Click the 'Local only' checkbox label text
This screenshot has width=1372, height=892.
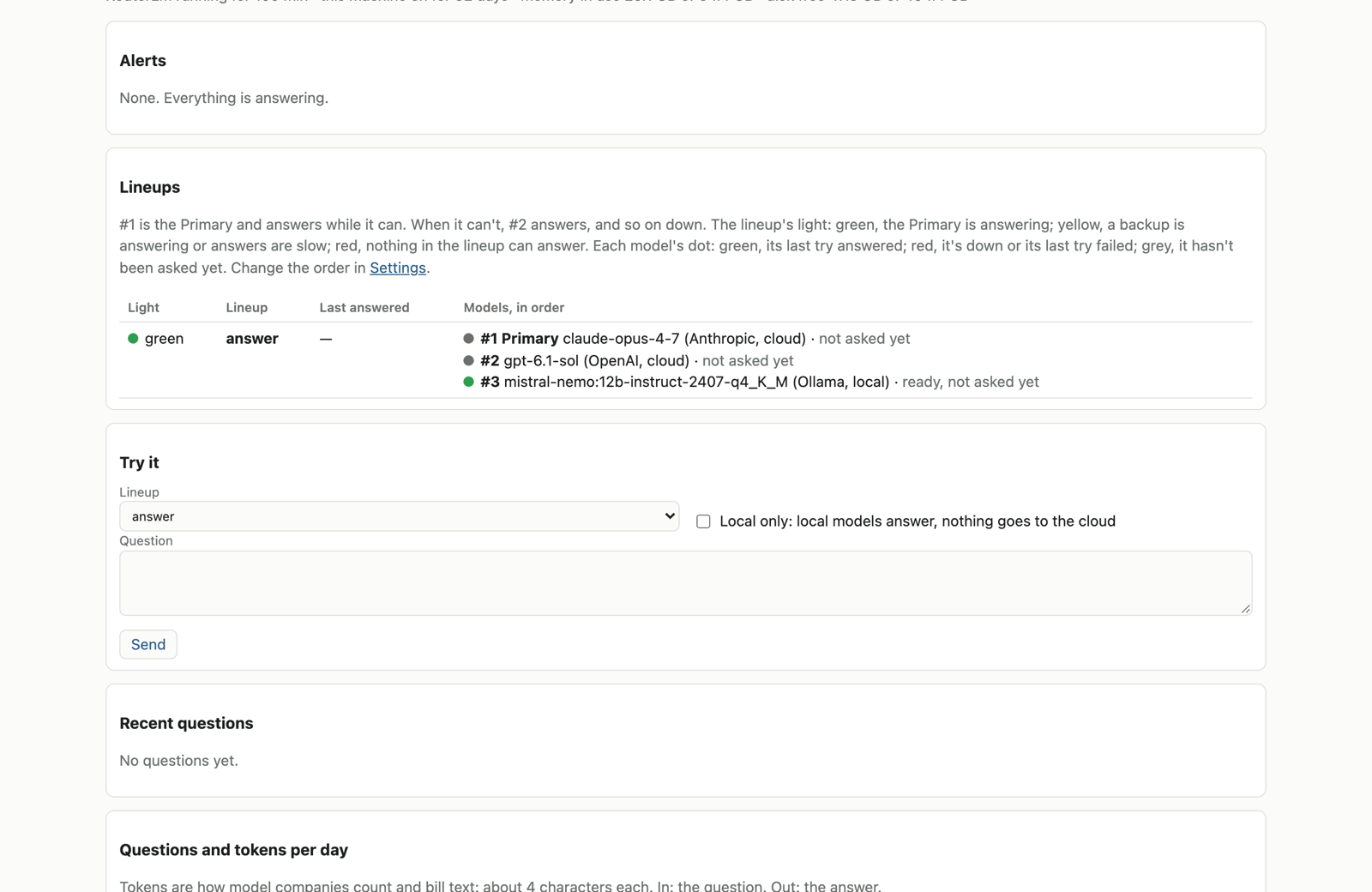click(918, 521)
